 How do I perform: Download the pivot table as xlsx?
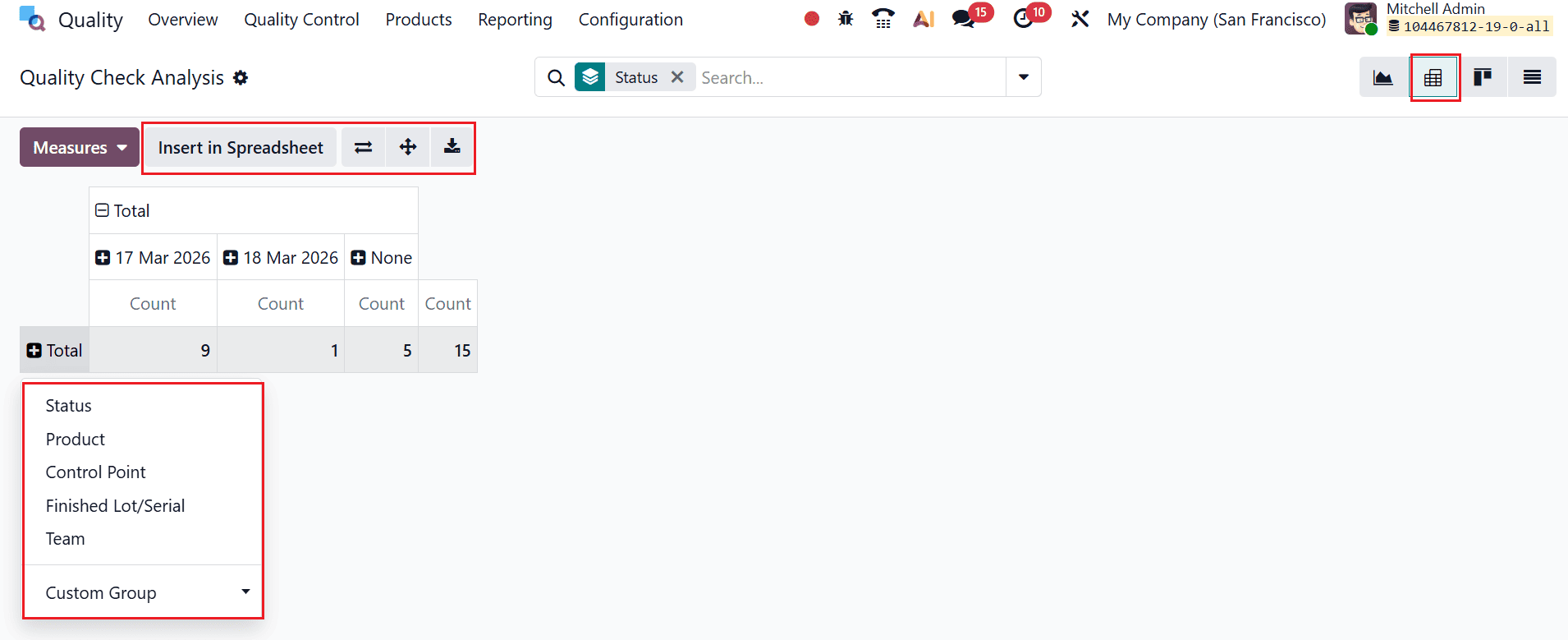pos(452,147)
